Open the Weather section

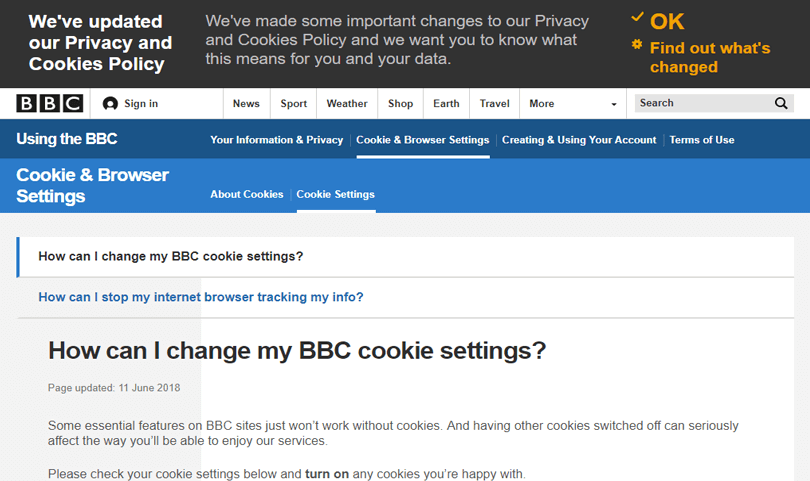(x=347, y=103)
